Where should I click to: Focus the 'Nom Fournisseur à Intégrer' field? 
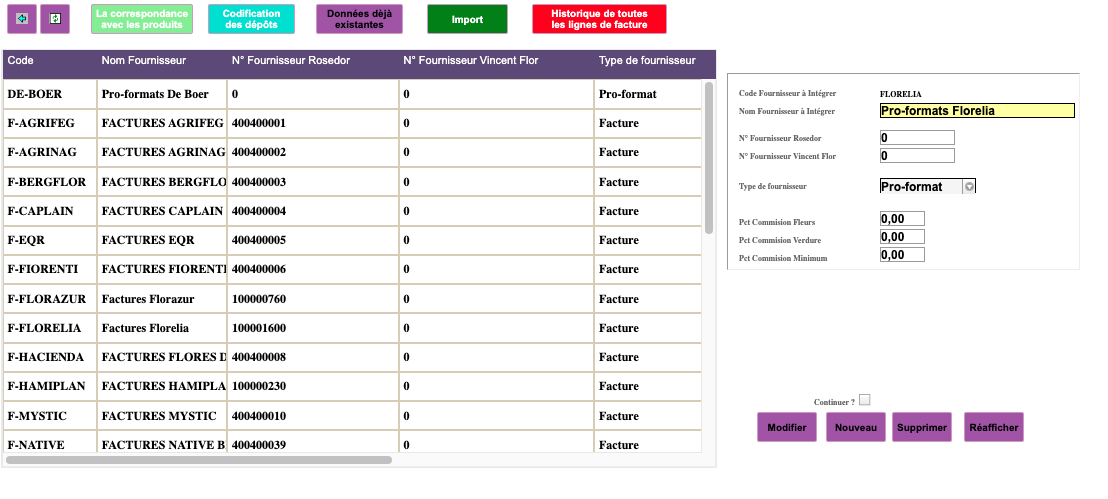[x=977, y=111]
